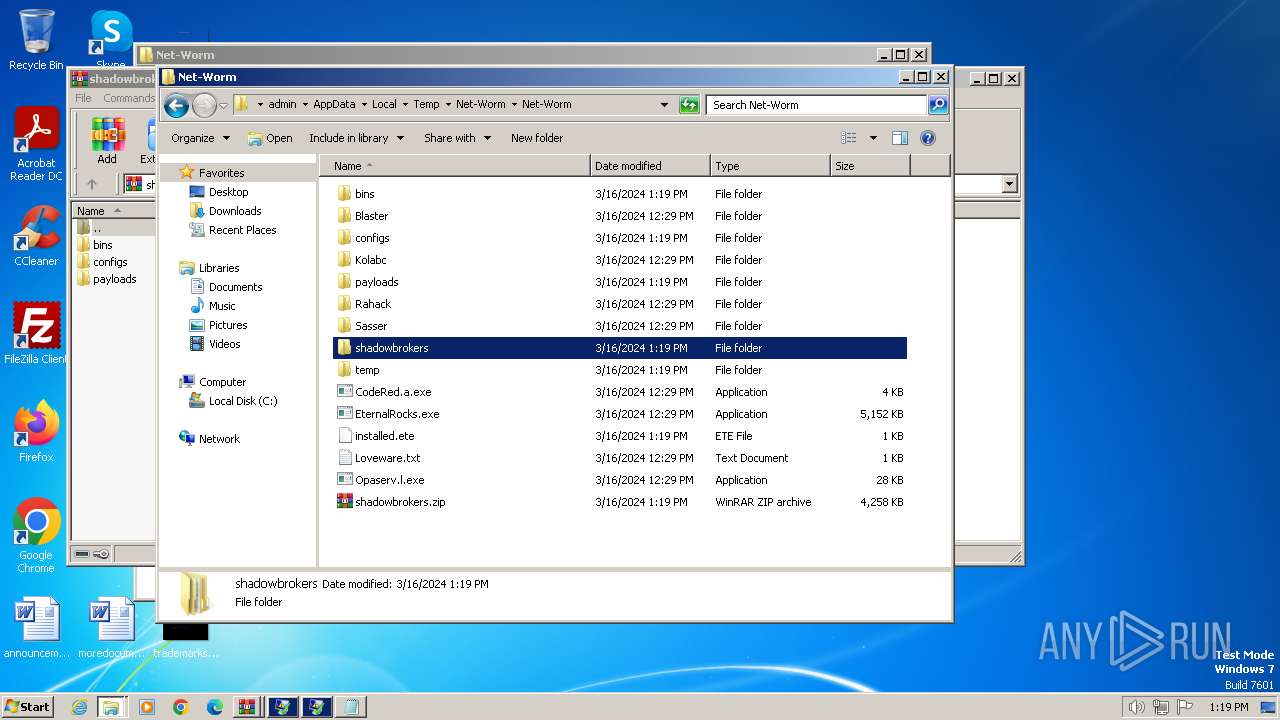Select the Kolabc folder icon
1280x720 pixels.
point(344,260)
